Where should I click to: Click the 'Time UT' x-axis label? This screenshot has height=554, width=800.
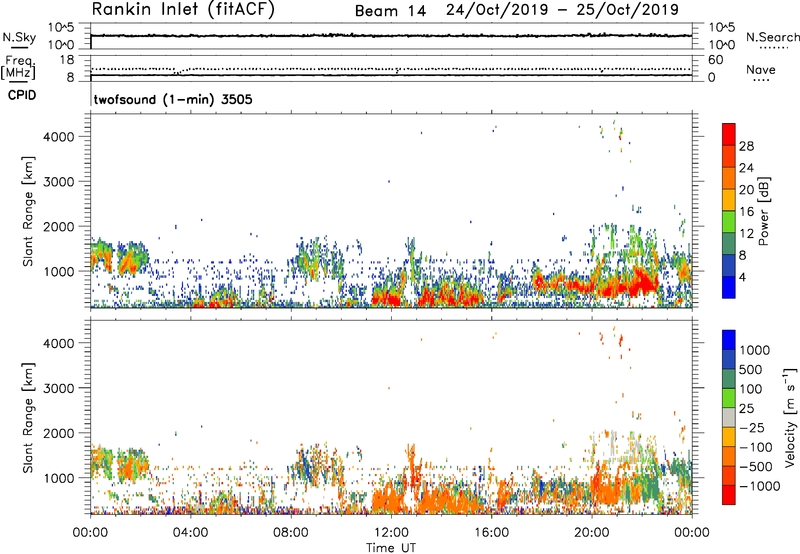[x=391, y=548]
